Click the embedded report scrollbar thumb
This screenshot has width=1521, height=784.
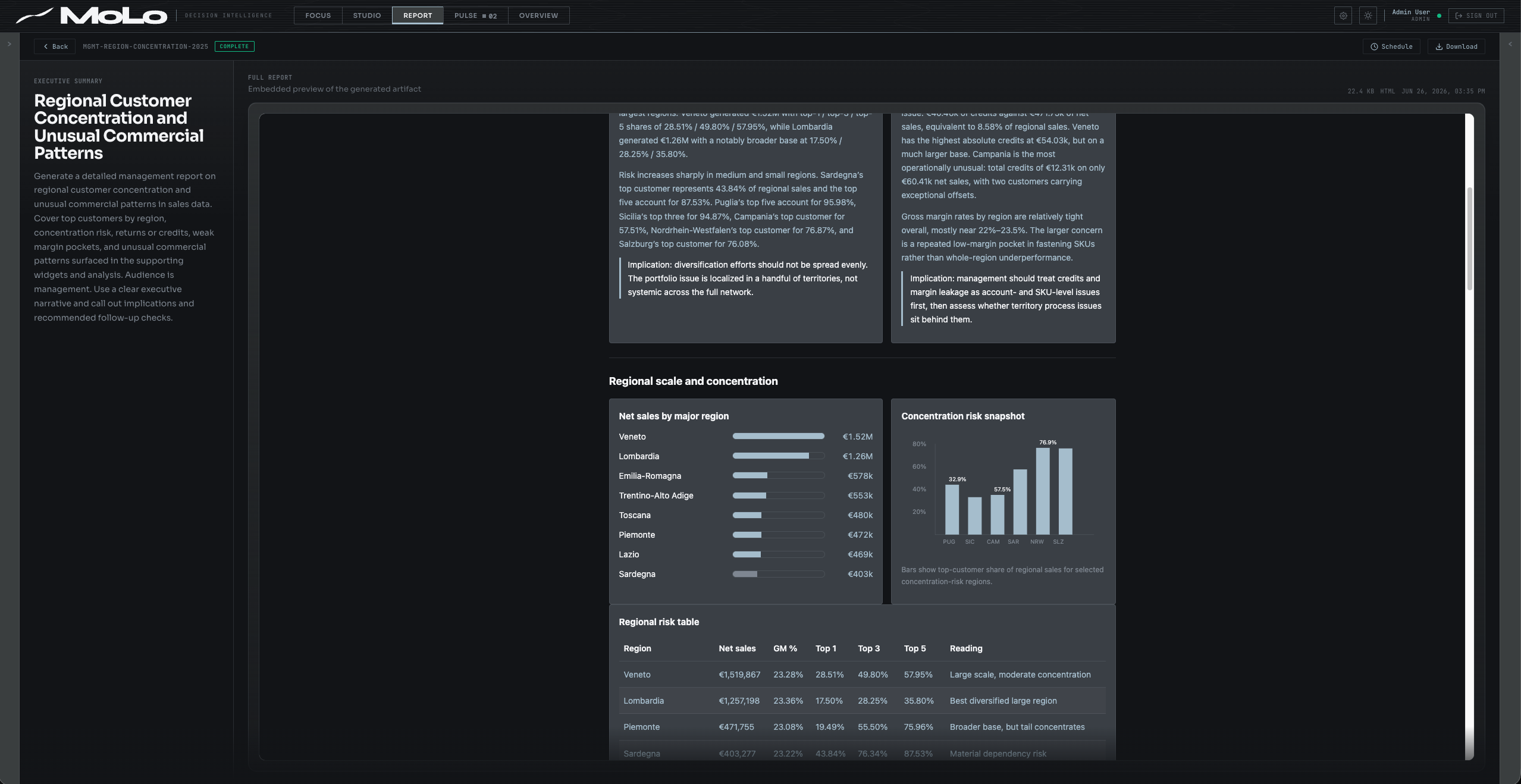tap(1469, 239)
